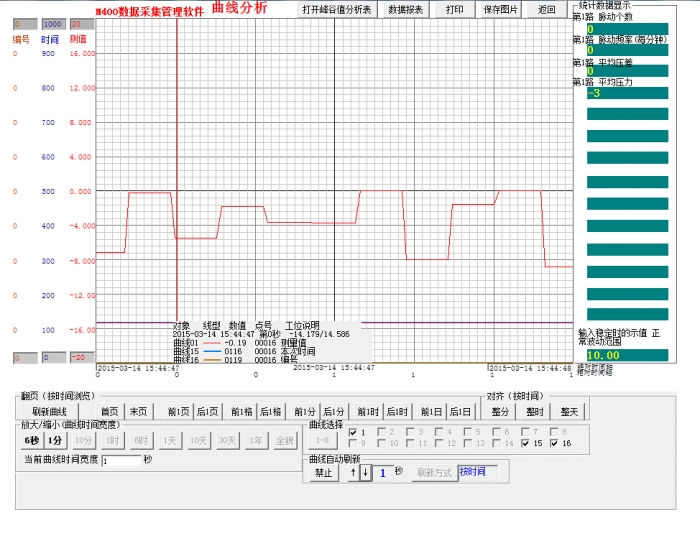Uncheck curve 15 checkbox
The width and height of the screenshot is (700, 551).
[x=525, y=443]
